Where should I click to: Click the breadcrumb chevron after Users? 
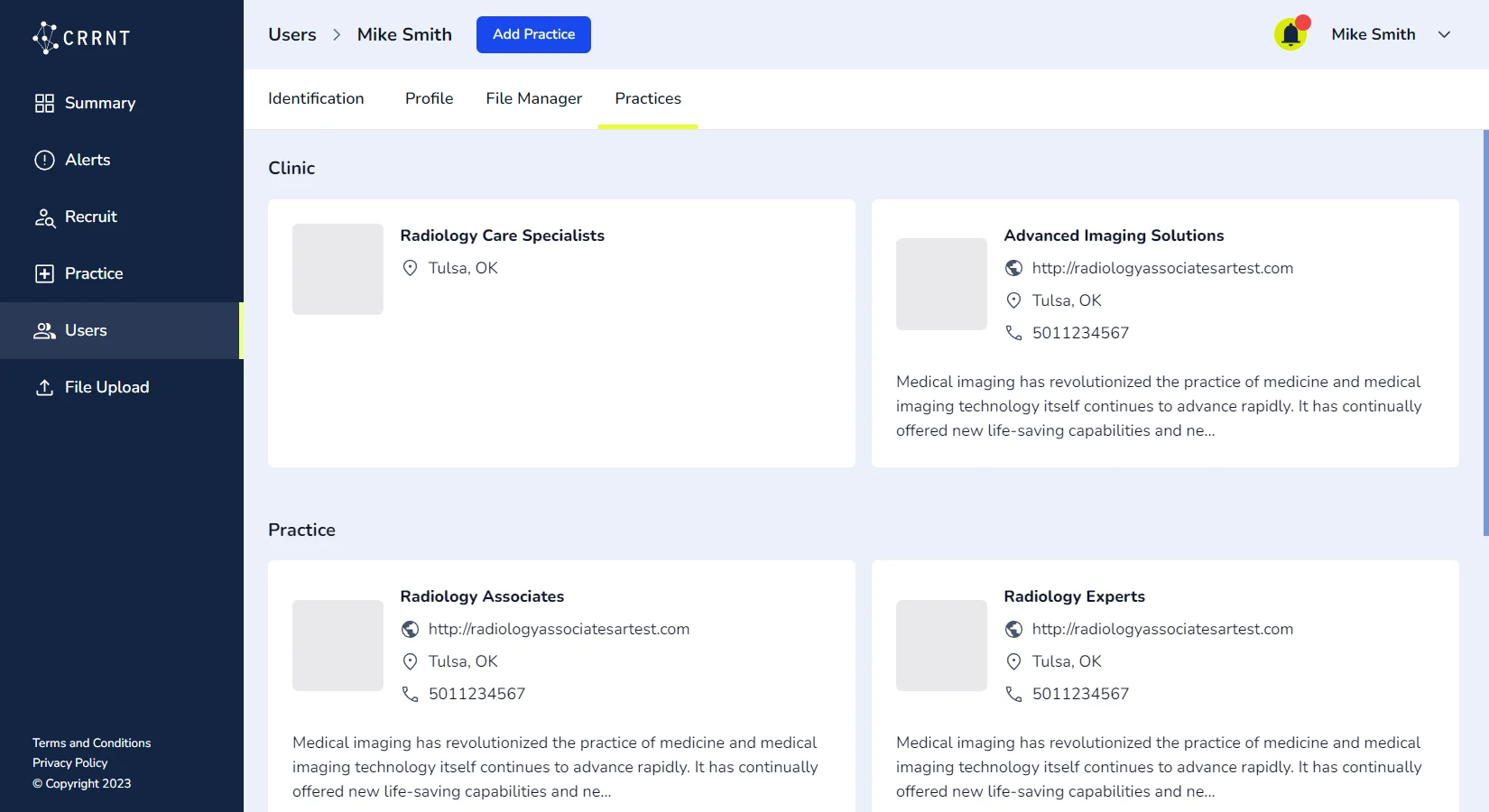coord(337,35)
